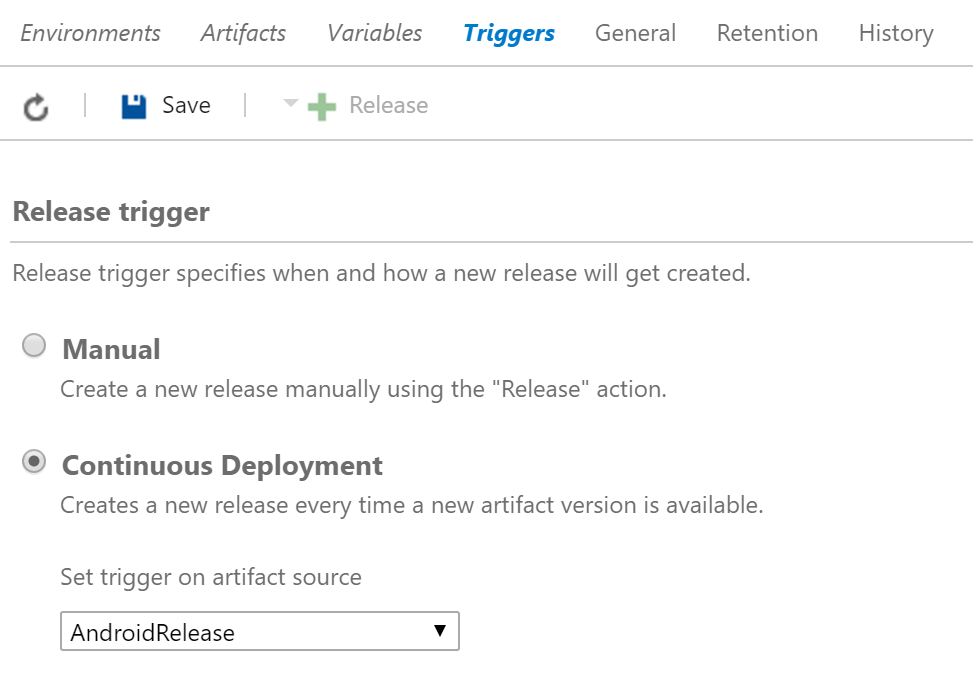Select the Continuous Deployment radio button
This screenshot has width=973, height=673.
coord(34,461)
